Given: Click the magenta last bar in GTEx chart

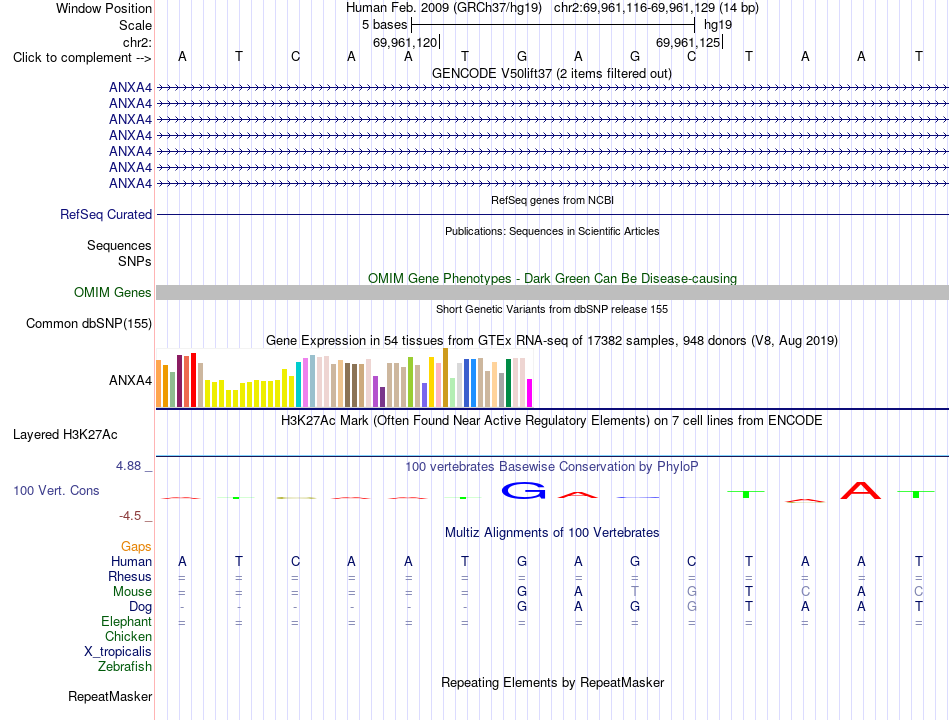Looking at the screenshot, I should coord(530,393).
